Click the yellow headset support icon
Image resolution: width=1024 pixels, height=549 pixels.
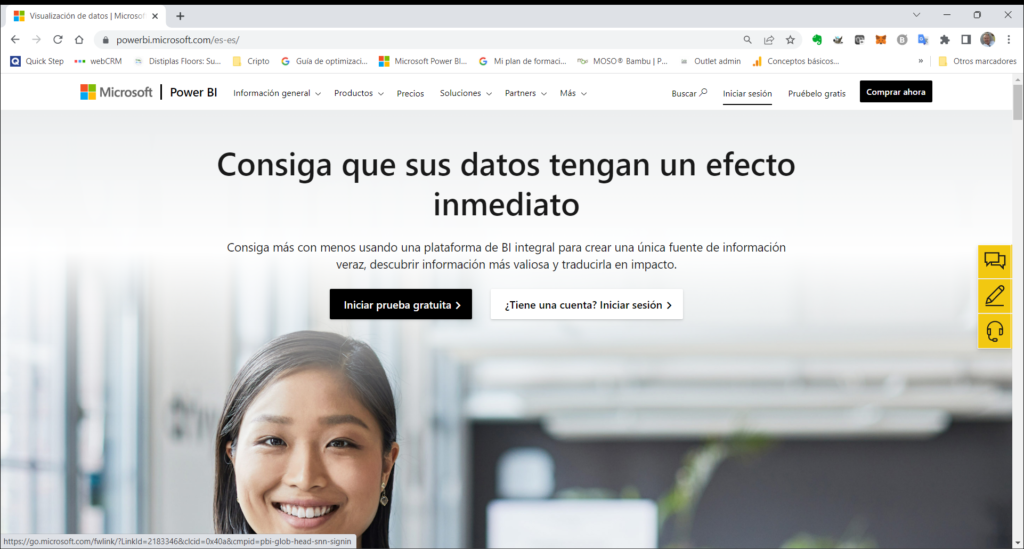[x=995, y=332]
